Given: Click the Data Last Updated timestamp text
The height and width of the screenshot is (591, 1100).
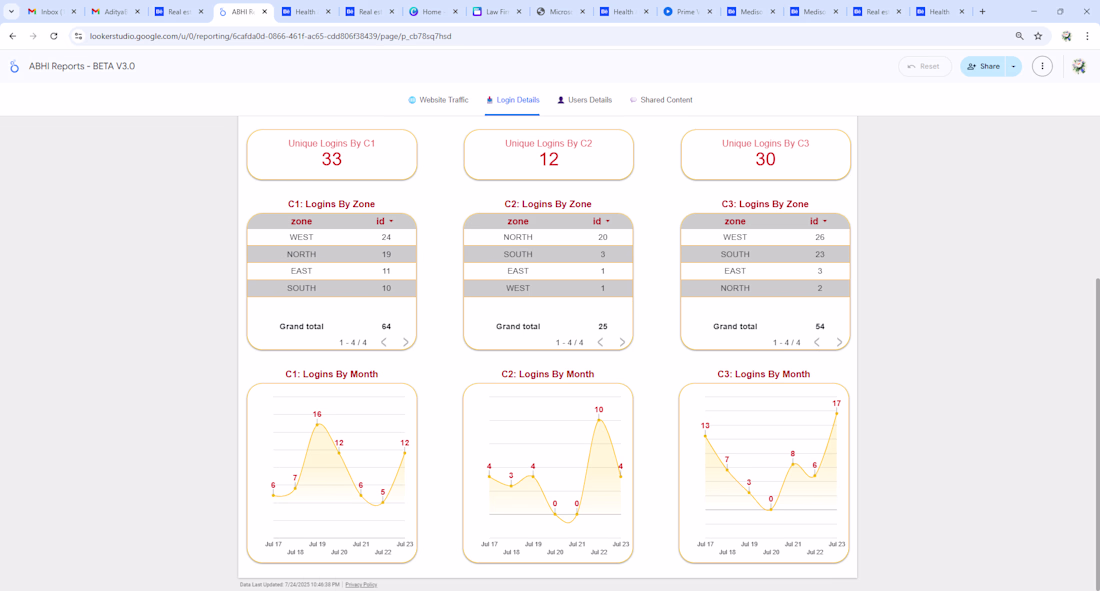Looking at the screenshot, I should tap(290, 585).
